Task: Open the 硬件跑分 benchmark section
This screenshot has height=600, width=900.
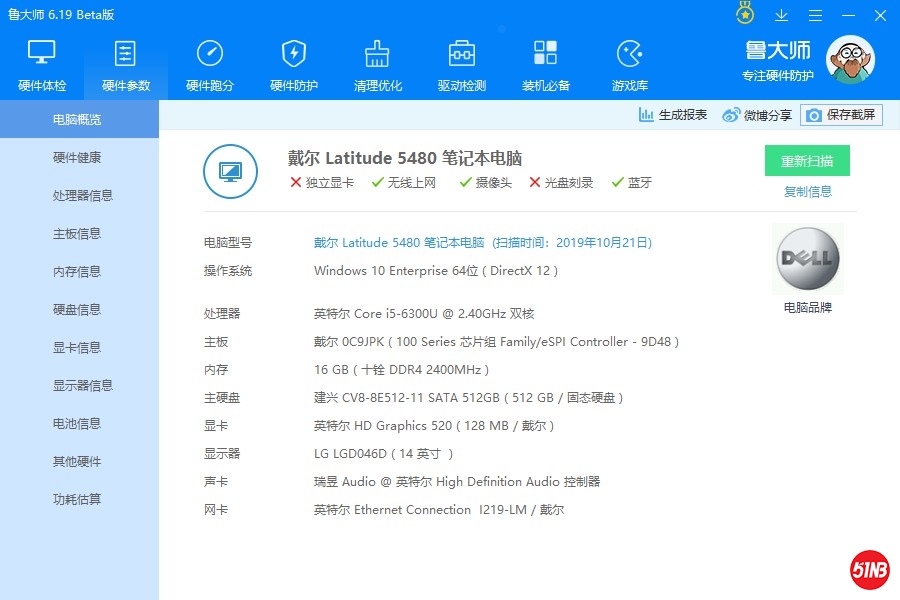Action: 207,60
